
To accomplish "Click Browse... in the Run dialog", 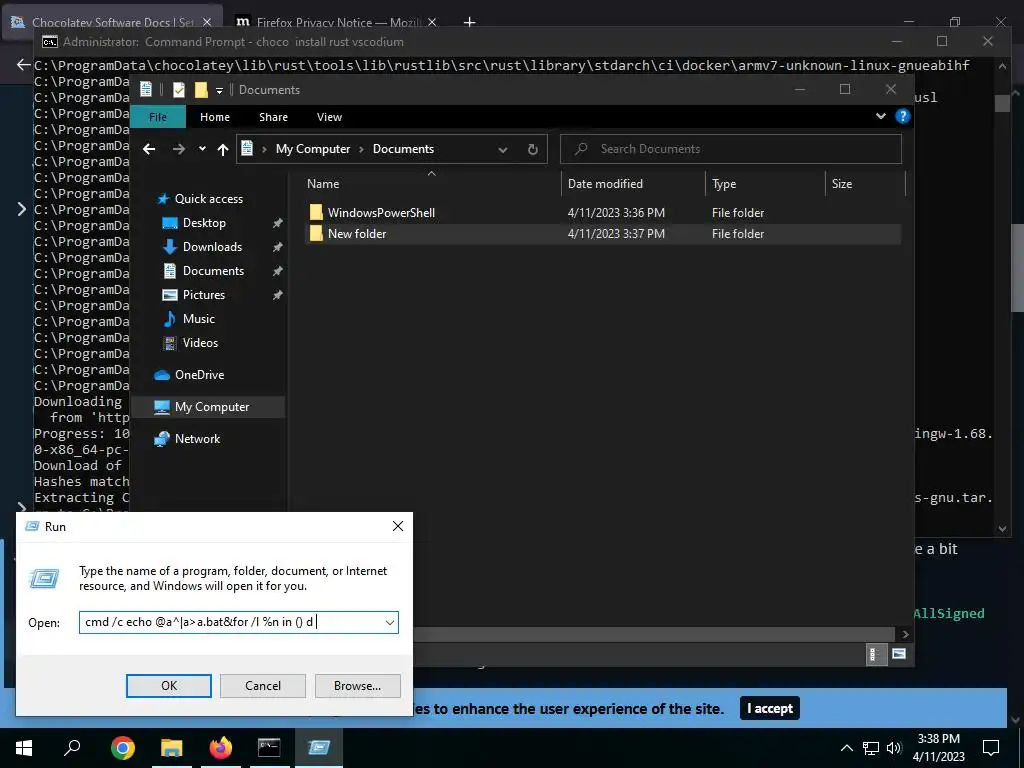I will [357, 686].
